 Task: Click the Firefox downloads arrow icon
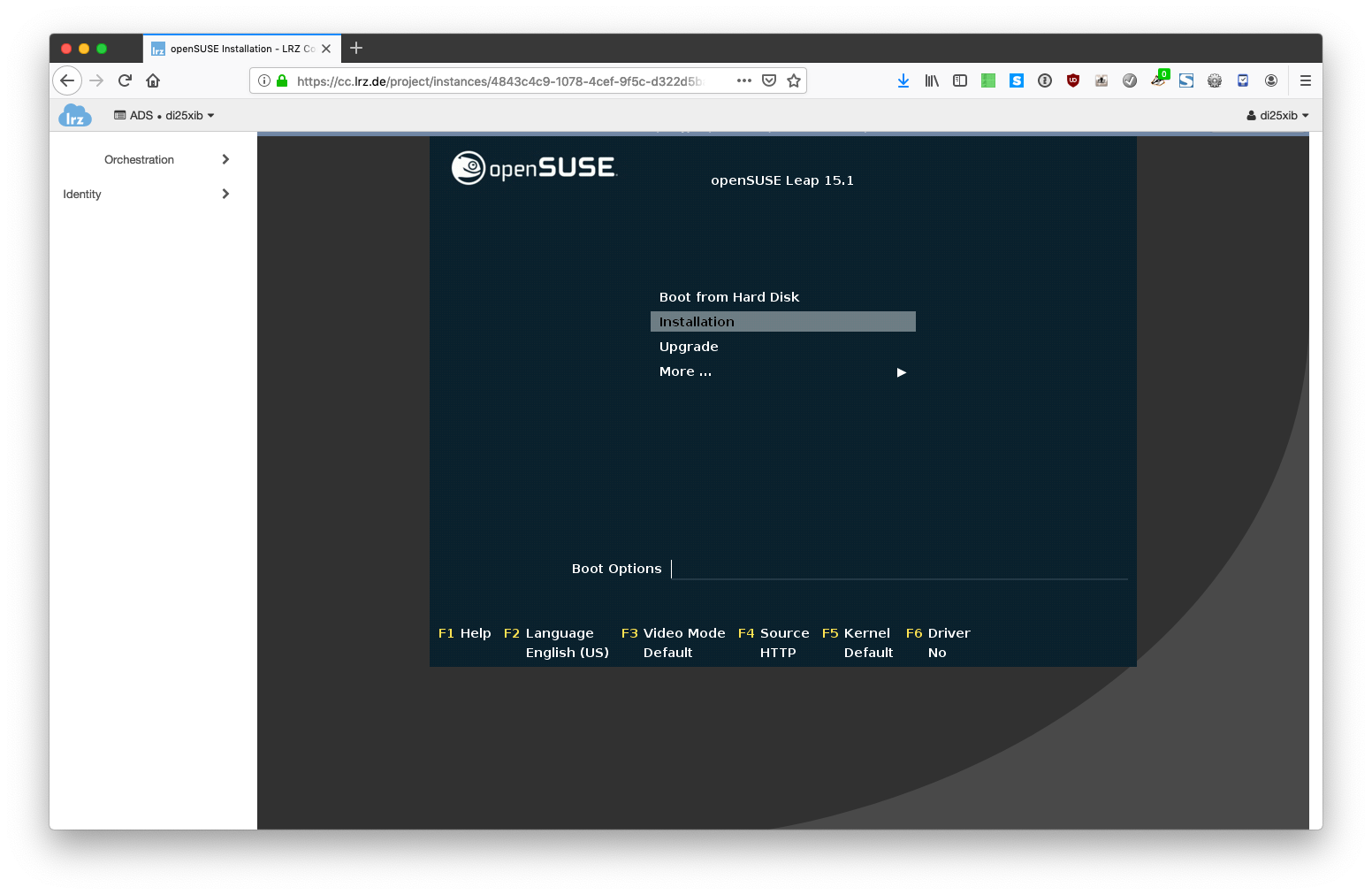[x=903, y=80]
